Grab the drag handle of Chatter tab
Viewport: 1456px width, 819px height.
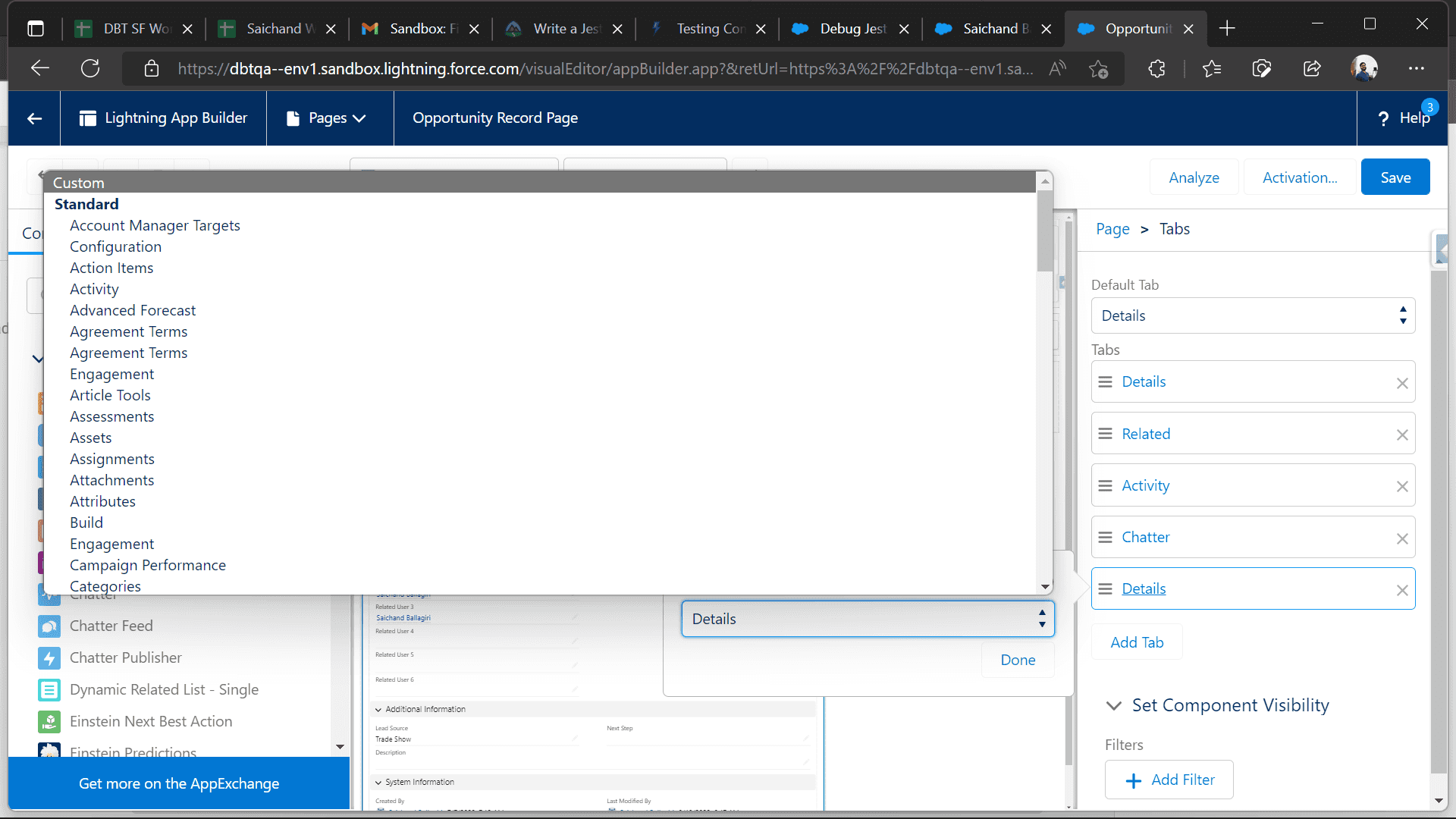pyautogui.click(x=1106, y=537)
